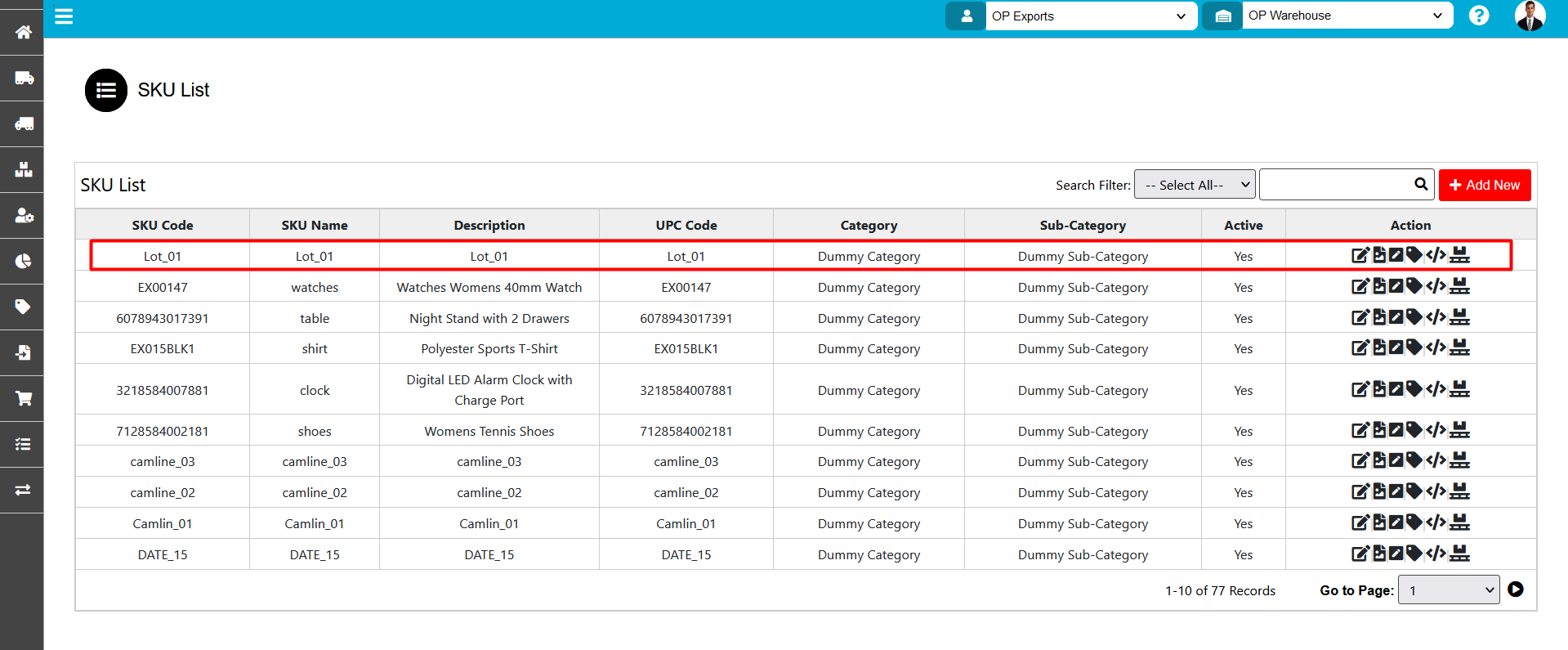
Task: Open the Search Filter Select All dropdown
Action: 1194,185
